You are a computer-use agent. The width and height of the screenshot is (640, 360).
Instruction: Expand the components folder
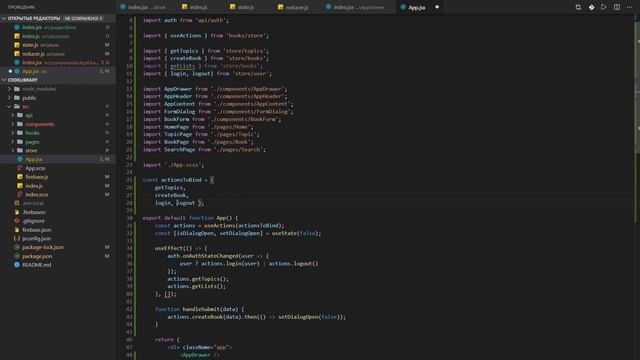click(13, 124)
